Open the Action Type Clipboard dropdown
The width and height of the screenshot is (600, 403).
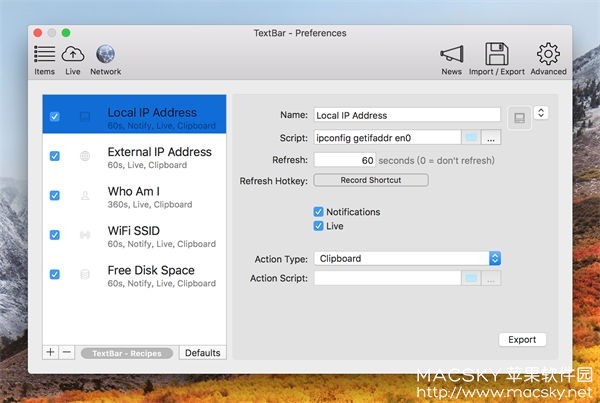pos(408,258)
